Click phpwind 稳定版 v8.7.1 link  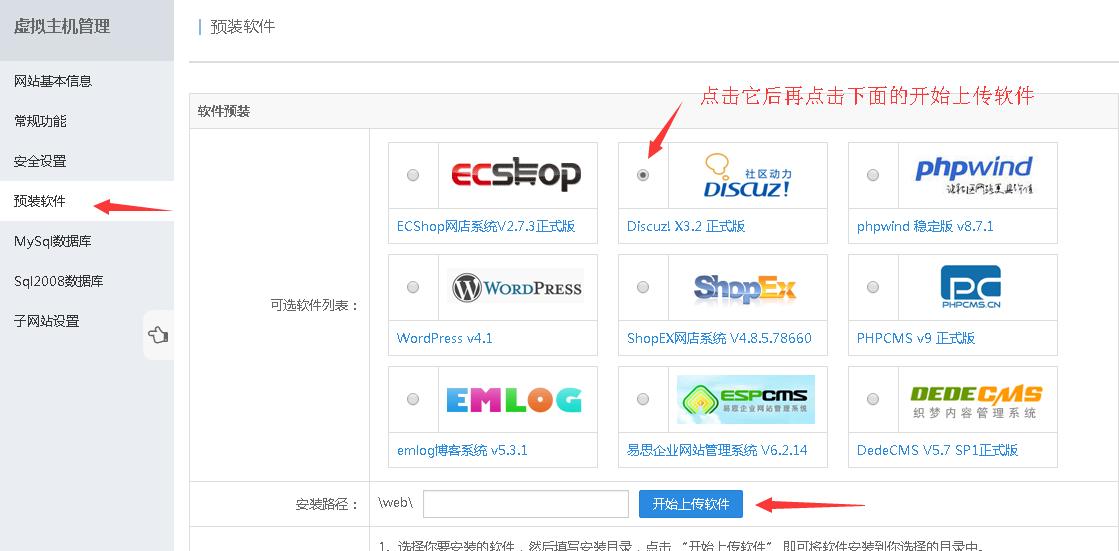point(925,226)
